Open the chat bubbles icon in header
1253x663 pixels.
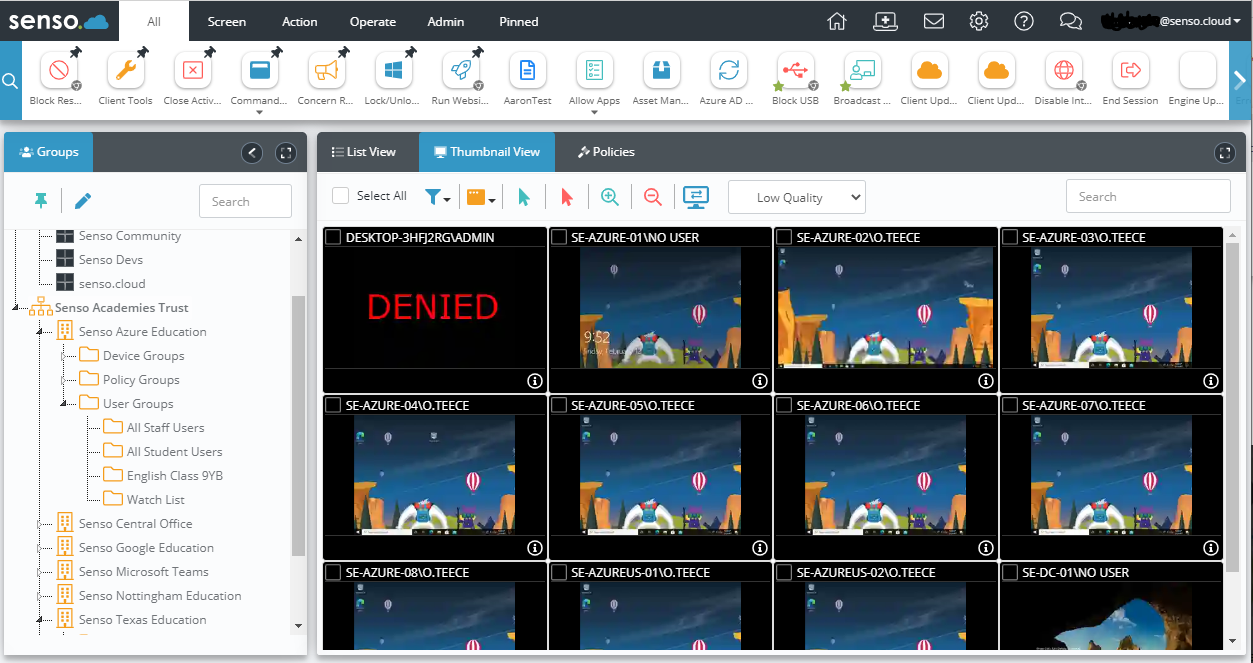(x=1071, y=21)
